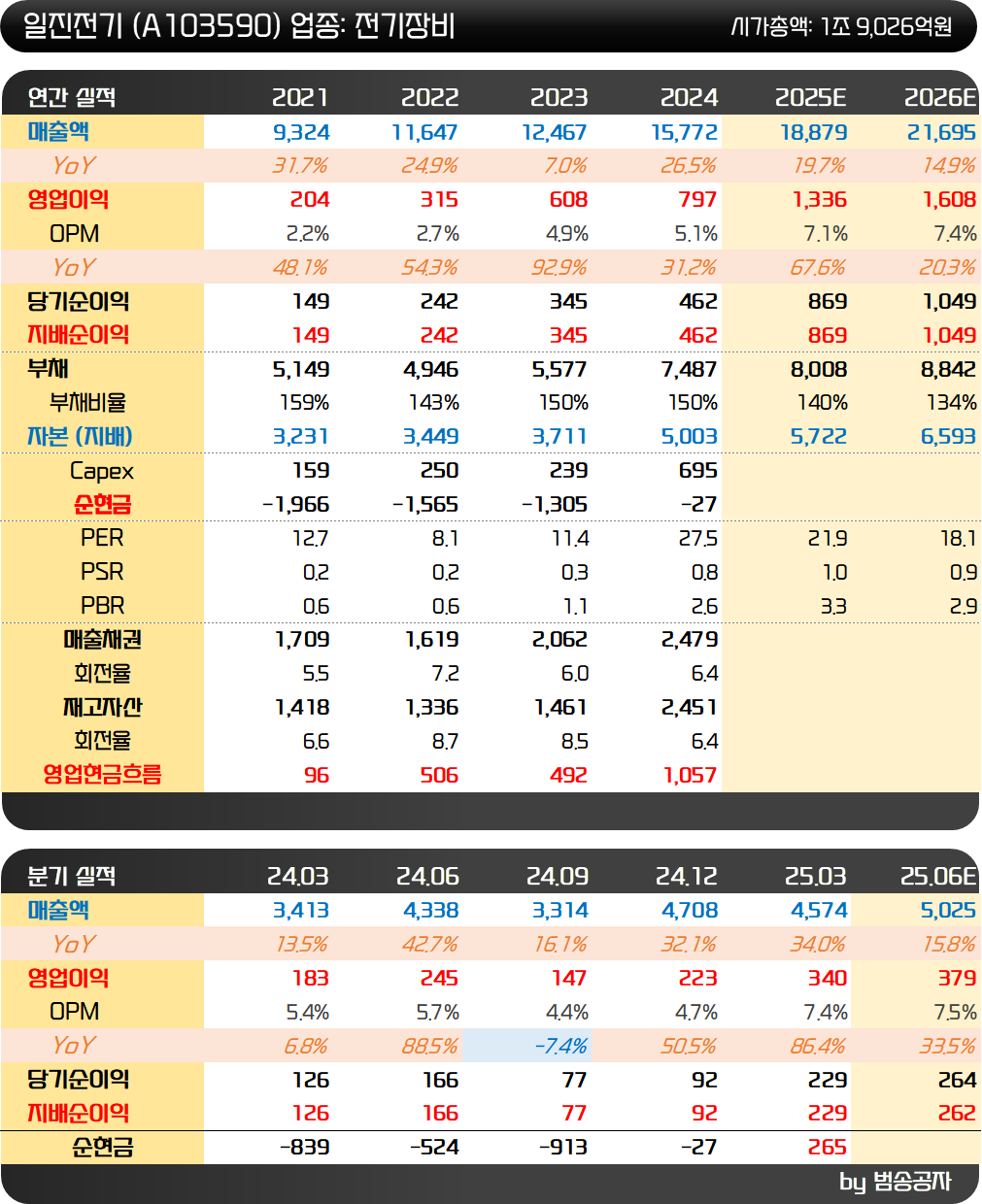Click quarterly 영업이익 YoY 88.5%

[429, 1046]
